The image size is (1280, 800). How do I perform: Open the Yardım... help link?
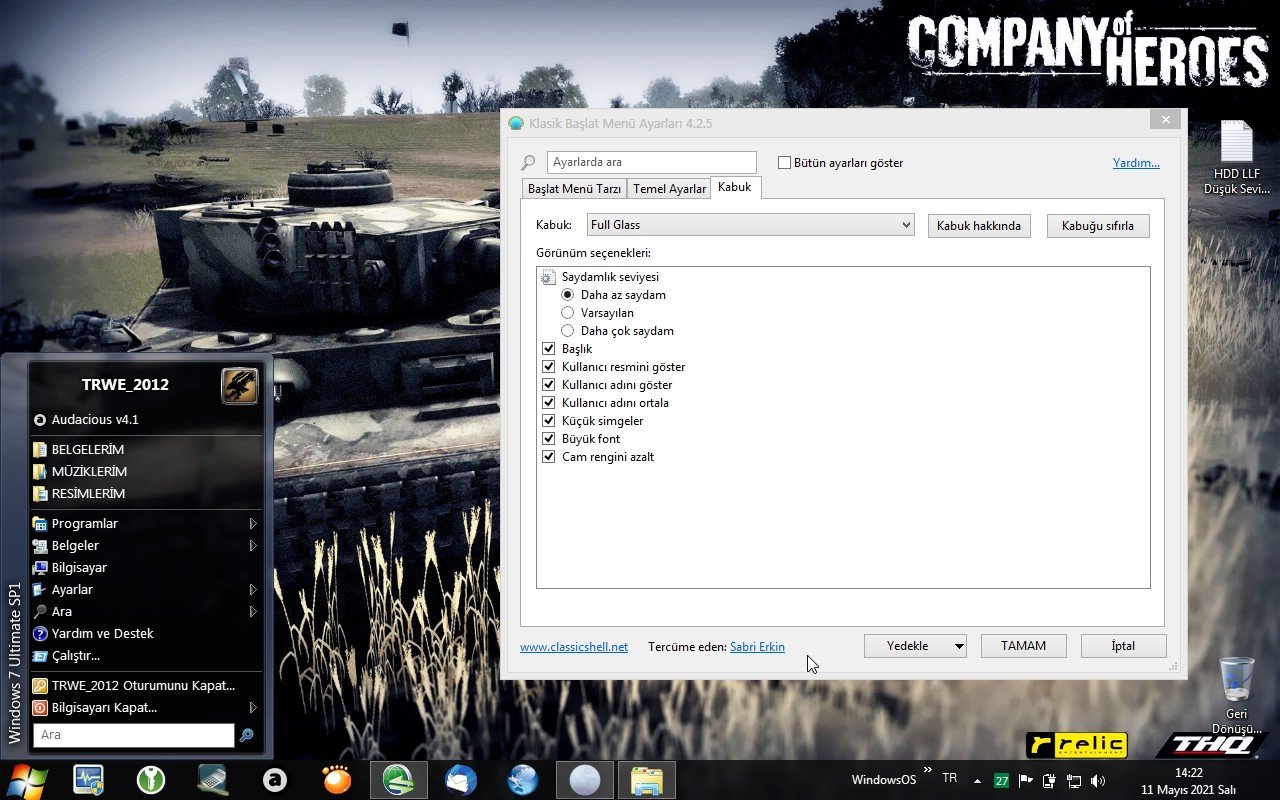pyautogui.click(x=1136, y=162)
